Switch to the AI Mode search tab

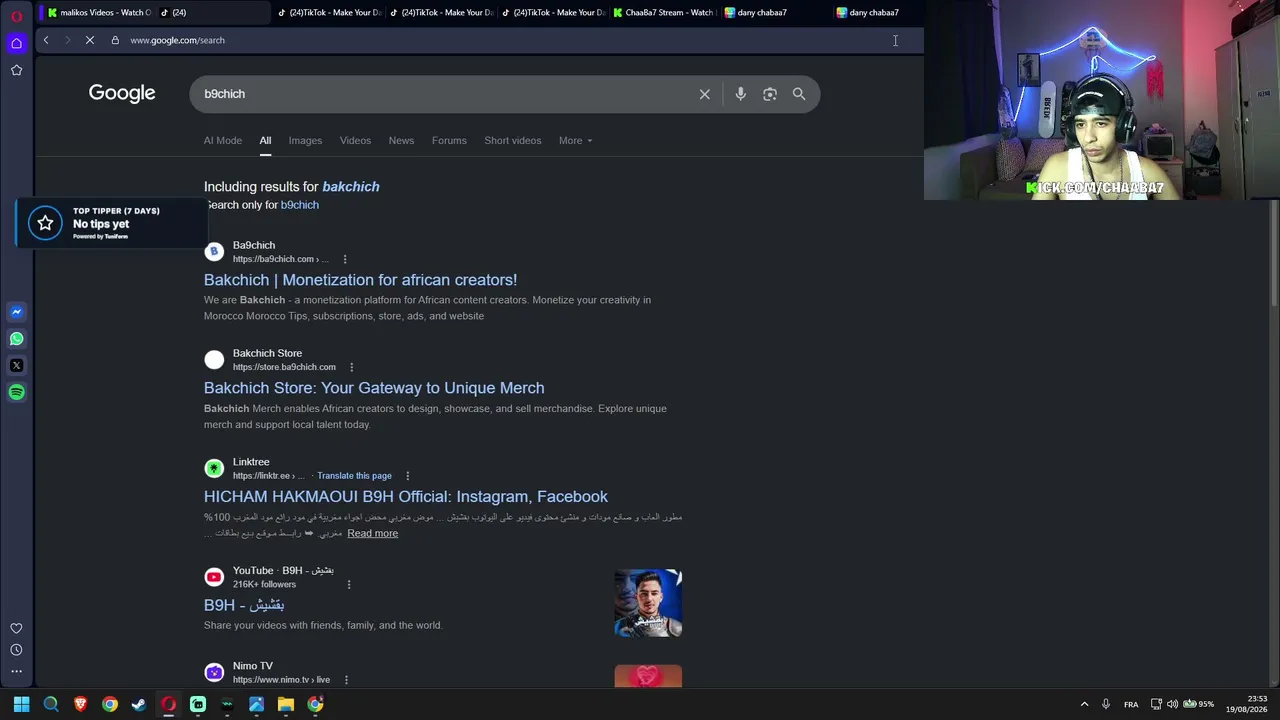tap(223, 140)
